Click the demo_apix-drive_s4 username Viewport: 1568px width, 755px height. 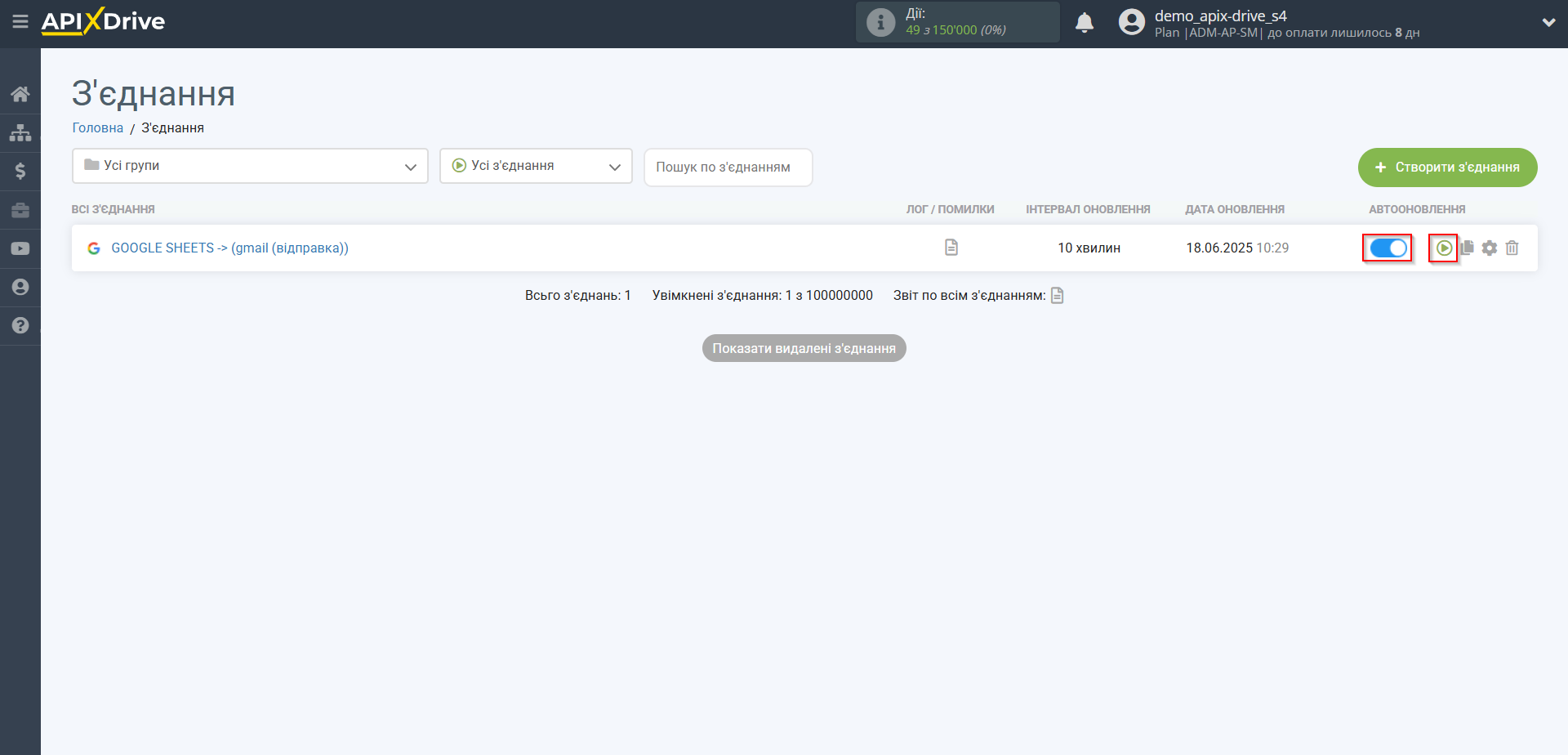tap(1221, 16)
